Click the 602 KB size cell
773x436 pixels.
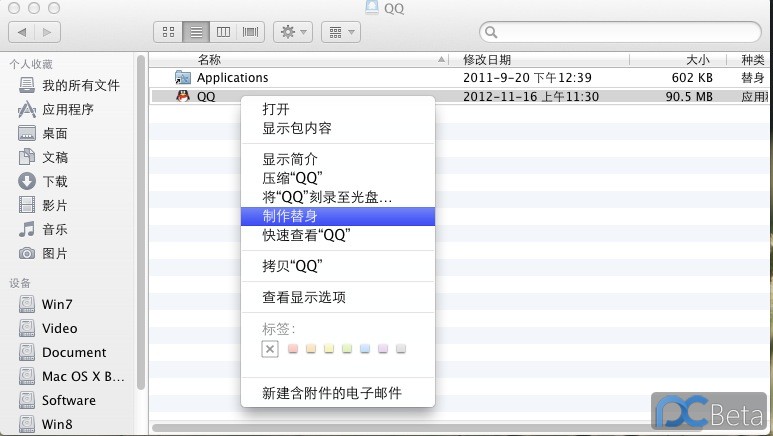click(692, 77)
